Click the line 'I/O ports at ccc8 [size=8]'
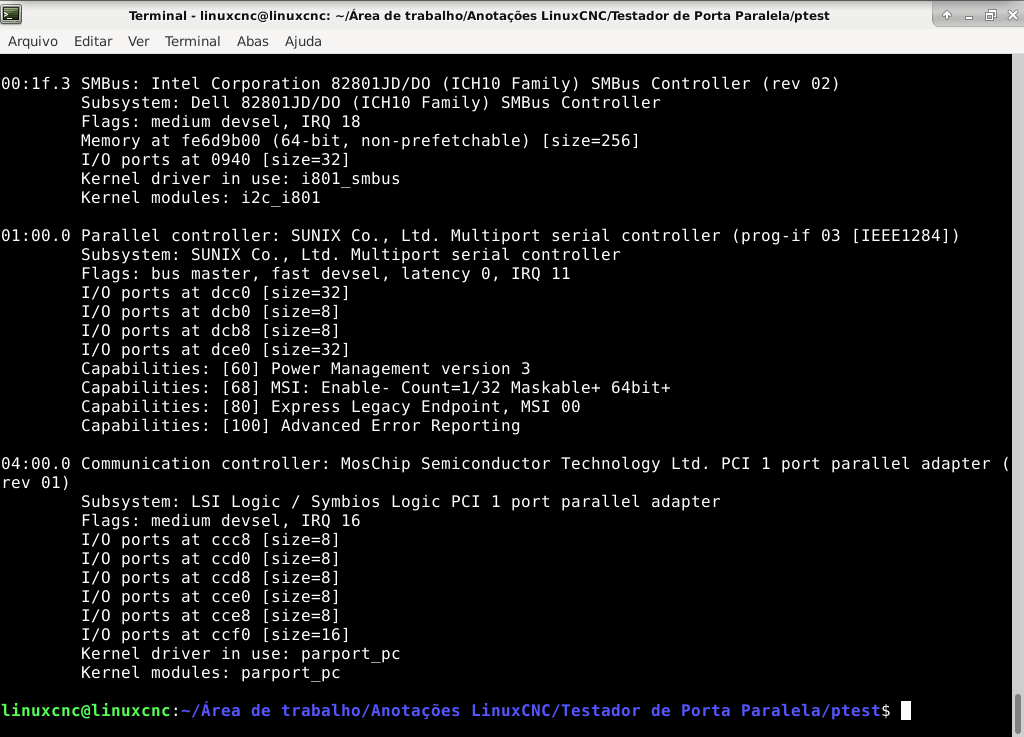The width and height of the screenshot is (1024, 737). click(x=210, y=539)
